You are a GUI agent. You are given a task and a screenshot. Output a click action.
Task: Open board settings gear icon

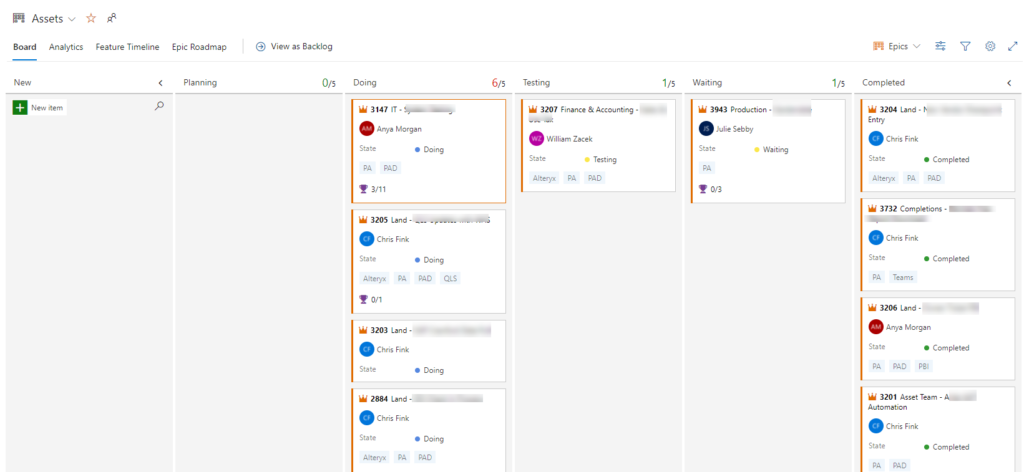(990, 46)
